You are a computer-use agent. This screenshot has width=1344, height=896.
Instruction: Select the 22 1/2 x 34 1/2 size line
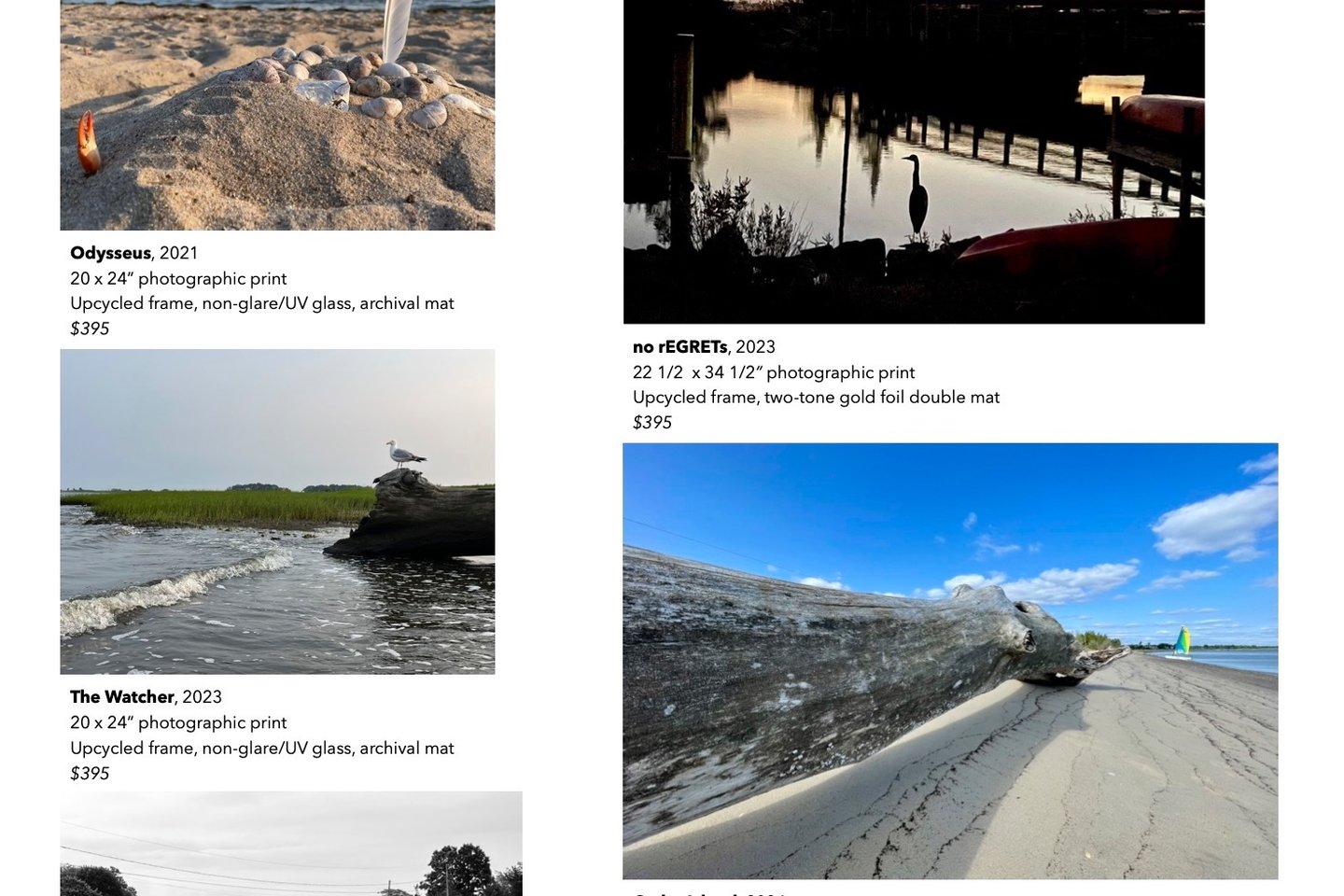point(774,372)
